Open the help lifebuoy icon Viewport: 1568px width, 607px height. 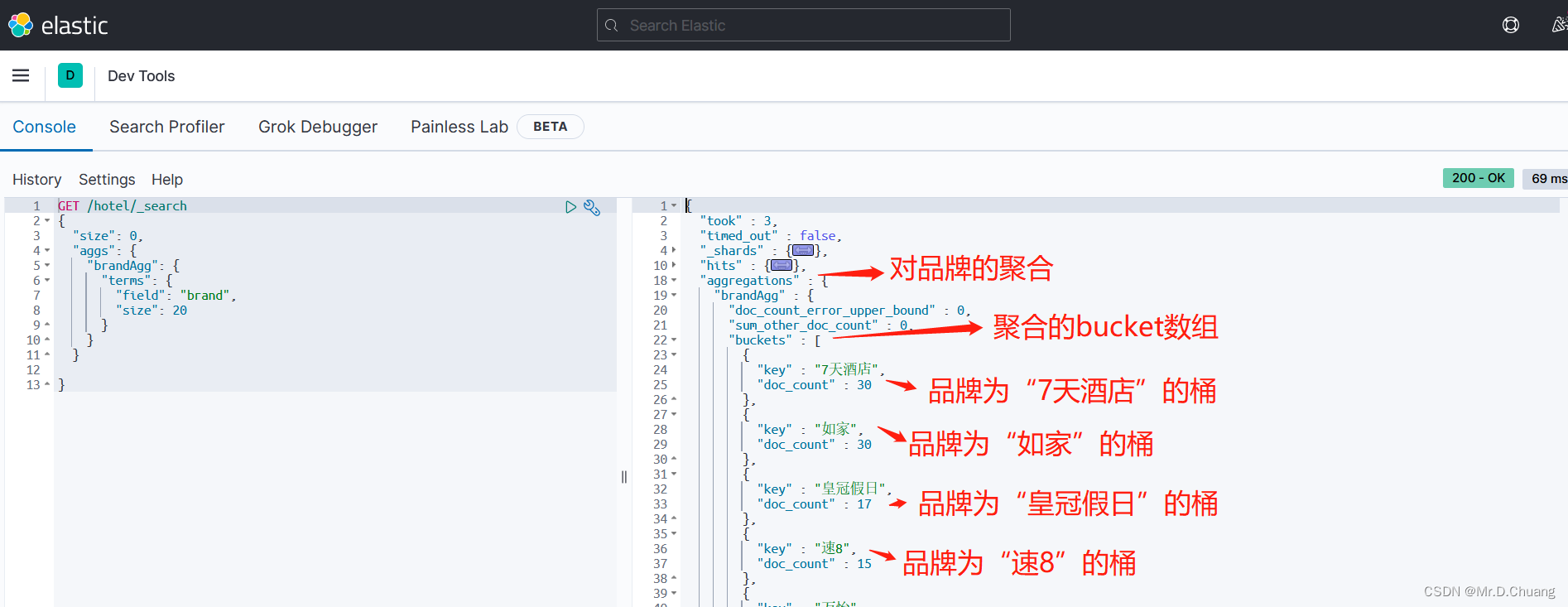1511,25
